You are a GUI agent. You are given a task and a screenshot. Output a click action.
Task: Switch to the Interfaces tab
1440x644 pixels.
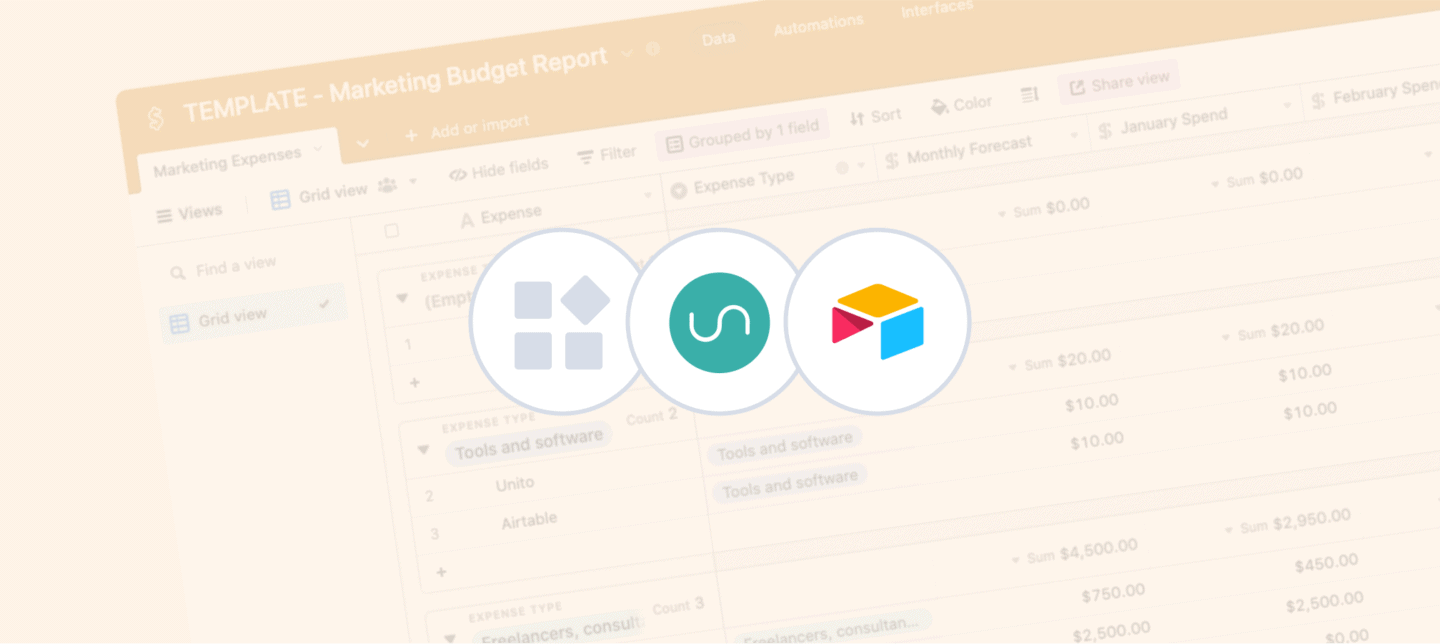(936, 9)
